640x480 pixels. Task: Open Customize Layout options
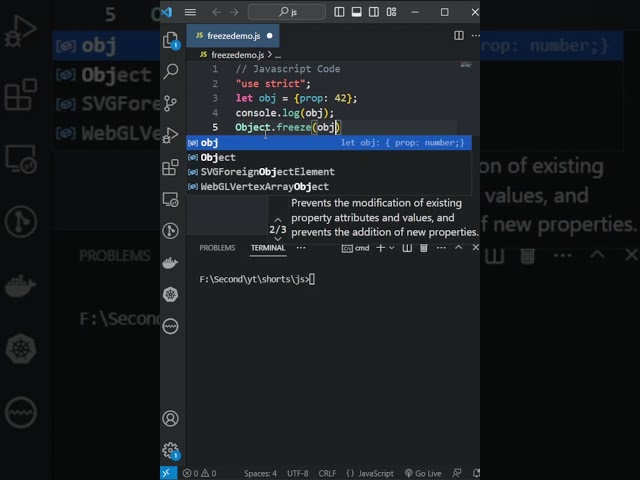point(391,12)
